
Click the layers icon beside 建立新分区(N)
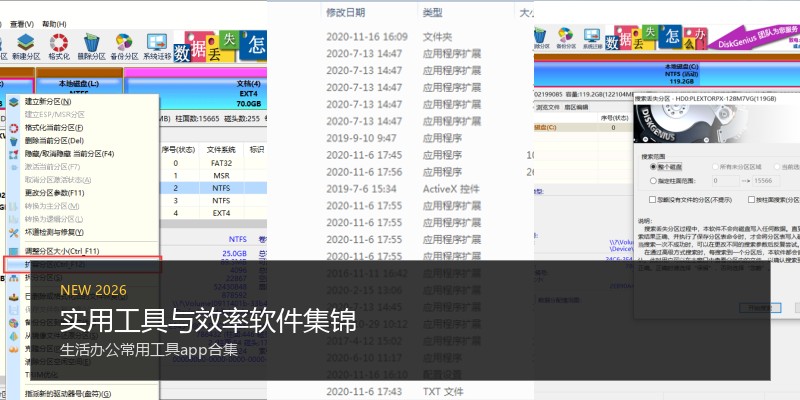14,102
